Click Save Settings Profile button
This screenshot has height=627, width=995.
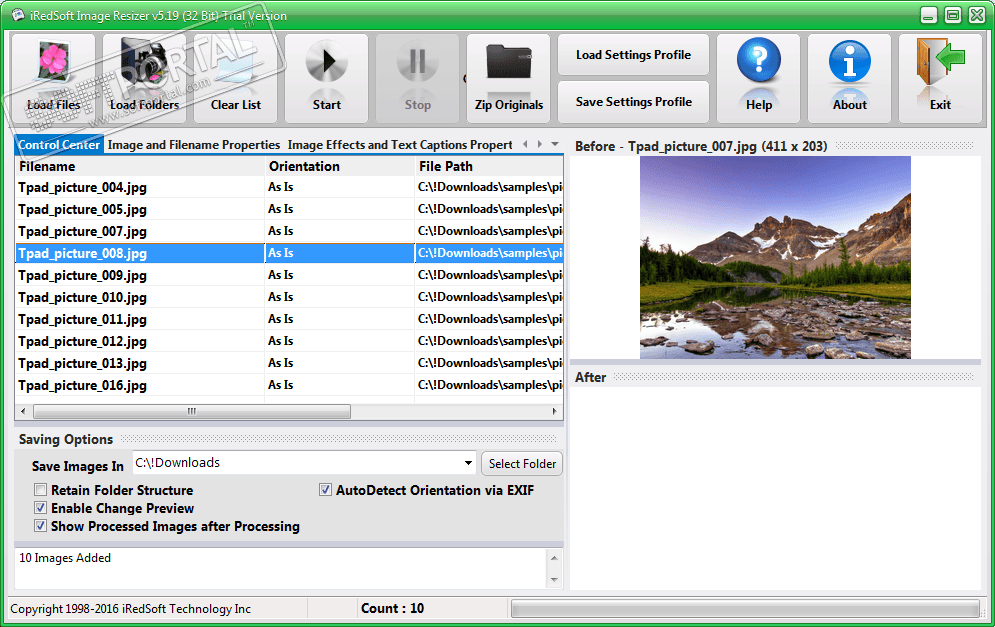click(x=633, y=102)
